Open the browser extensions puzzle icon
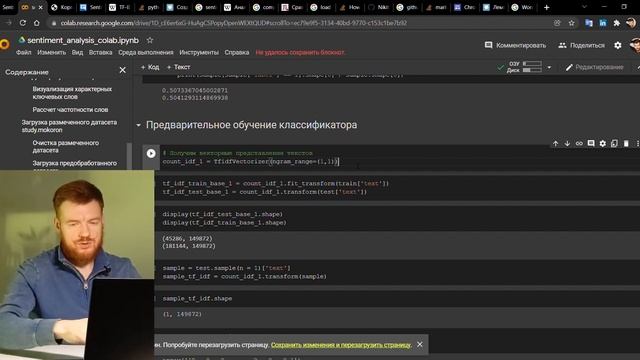The image size is (640, 360). tap(617, 23)
